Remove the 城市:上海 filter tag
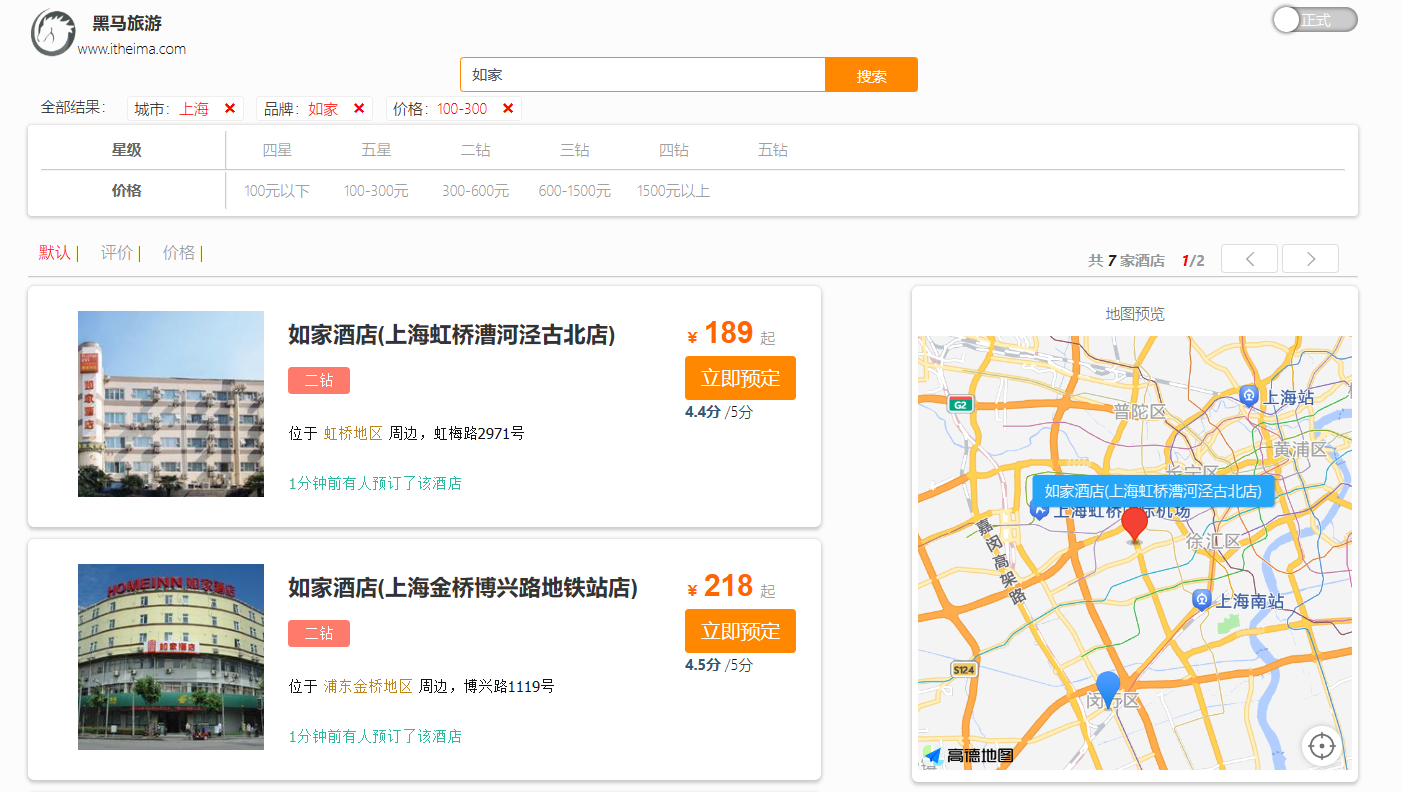Image resolution: width=1402 pixels, height=792 pixels. 229,108
